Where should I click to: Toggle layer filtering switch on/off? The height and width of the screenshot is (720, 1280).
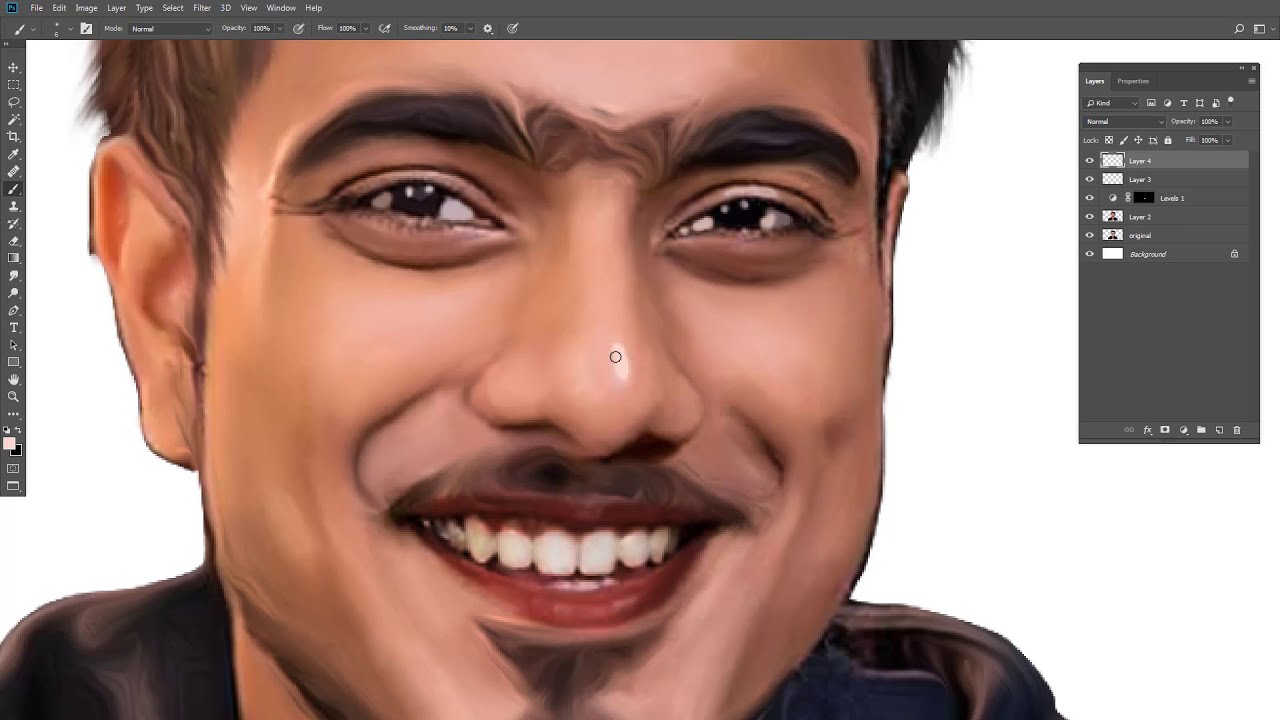pos(1231,101)
